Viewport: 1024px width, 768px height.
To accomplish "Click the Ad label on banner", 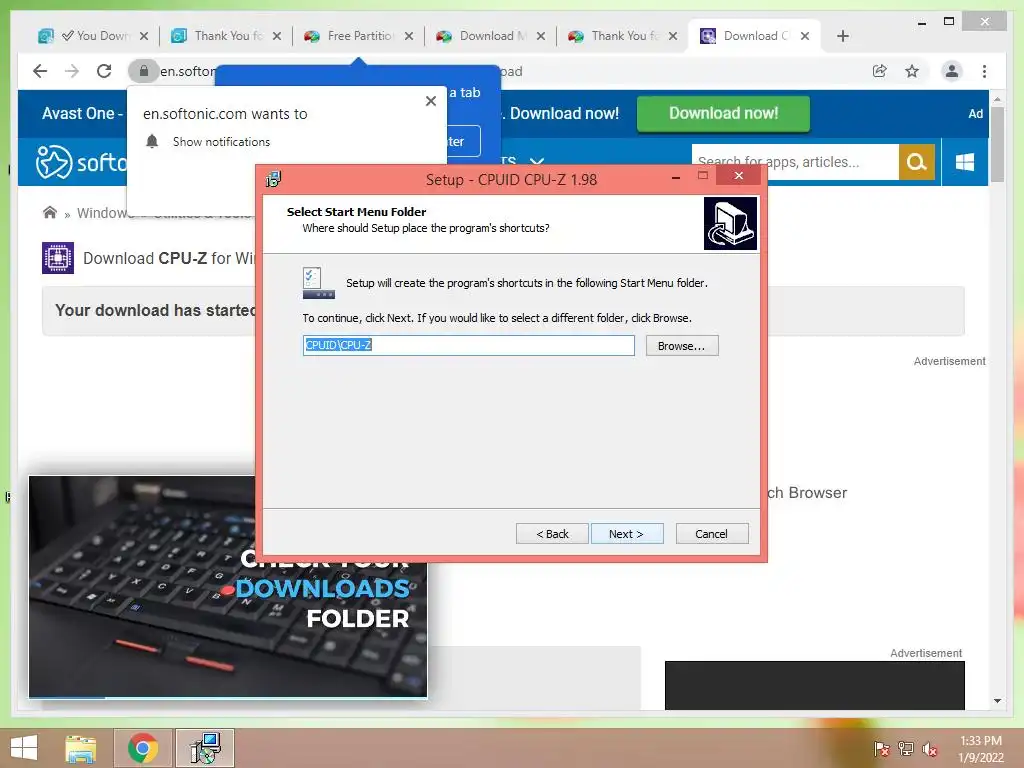I will click(x=975, y=114).
